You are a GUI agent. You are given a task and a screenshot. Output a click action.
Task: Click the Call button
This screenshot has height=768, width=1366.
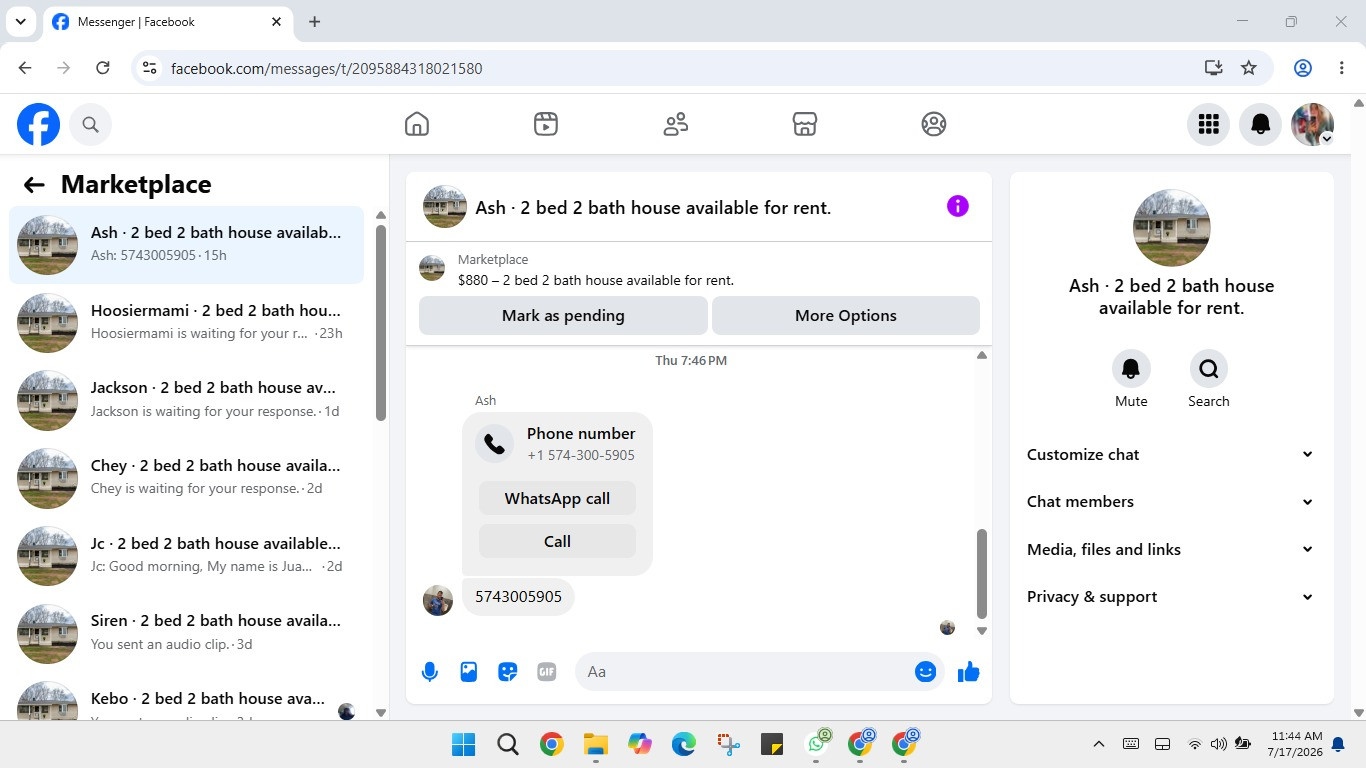pos(557,541)
